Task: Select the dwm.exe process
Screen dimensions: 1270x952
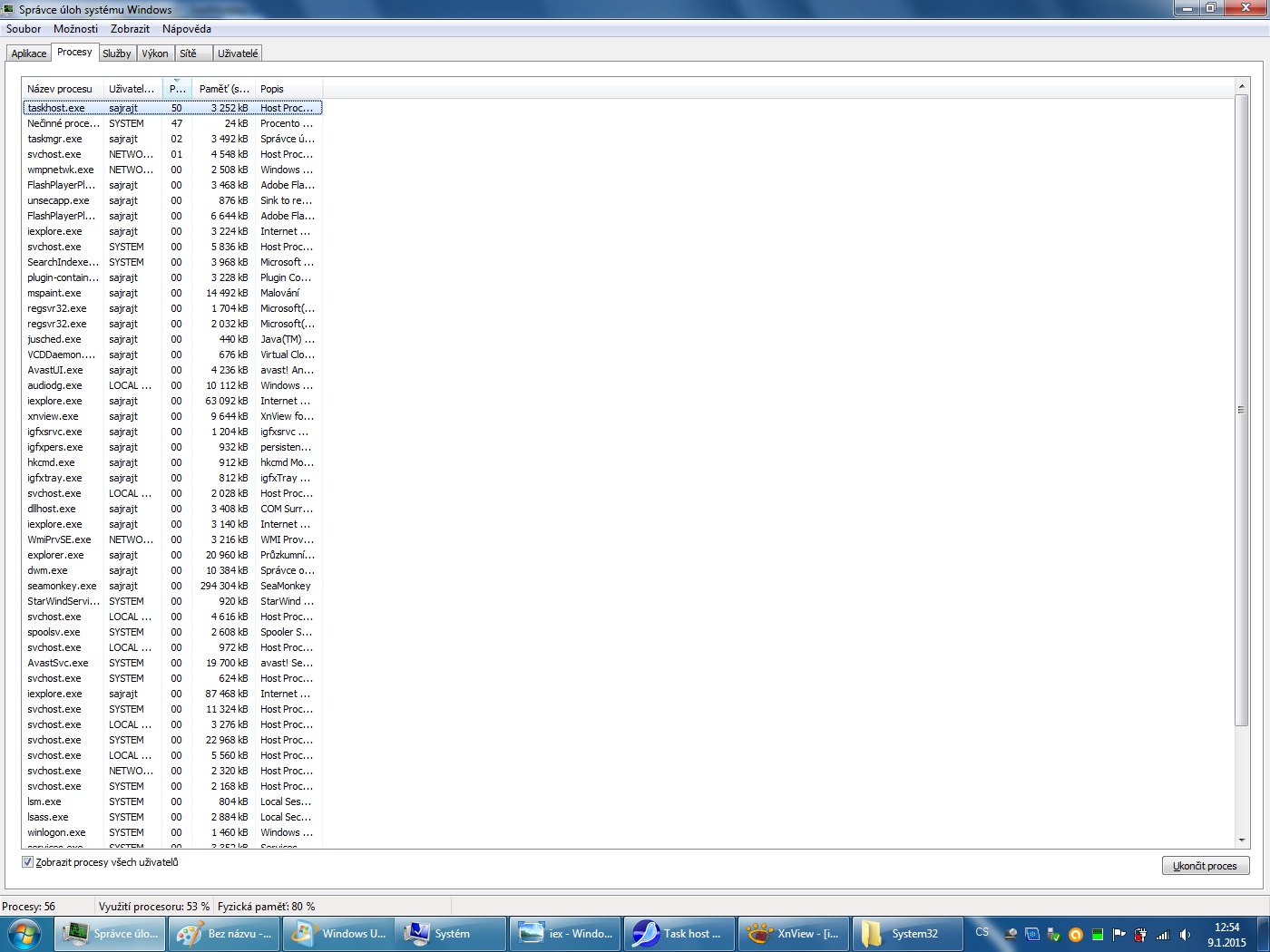Action: [x=172, y=570]
